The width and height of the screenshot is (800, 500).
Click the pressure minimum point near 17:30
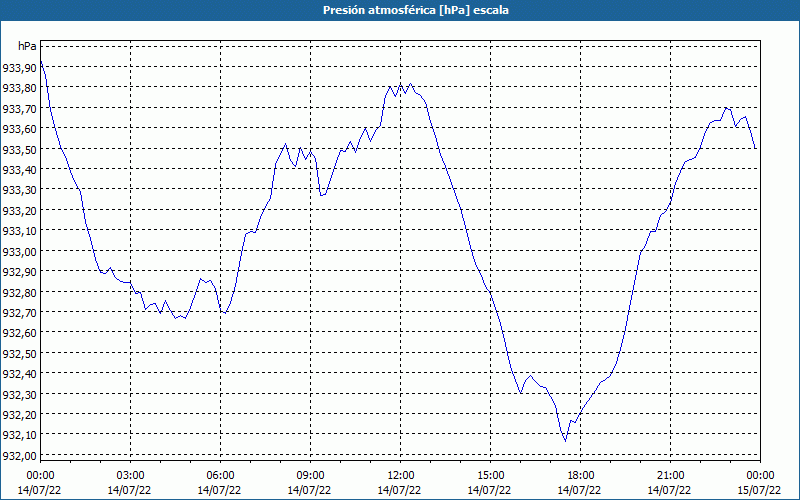click(x=565, y=441)
